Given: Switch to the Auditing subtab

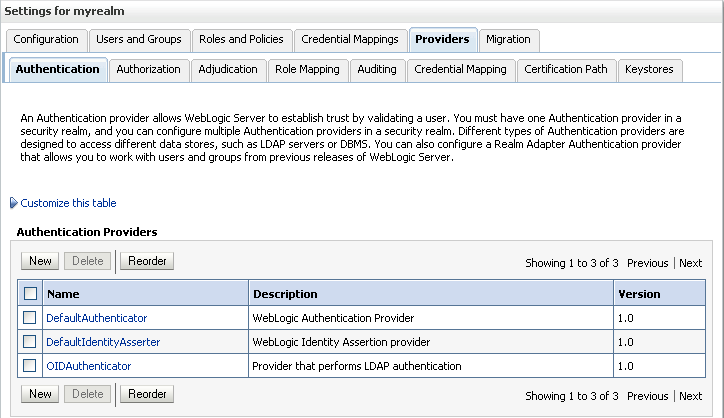Looking at the screenshot, I should (x=377, y=70).
